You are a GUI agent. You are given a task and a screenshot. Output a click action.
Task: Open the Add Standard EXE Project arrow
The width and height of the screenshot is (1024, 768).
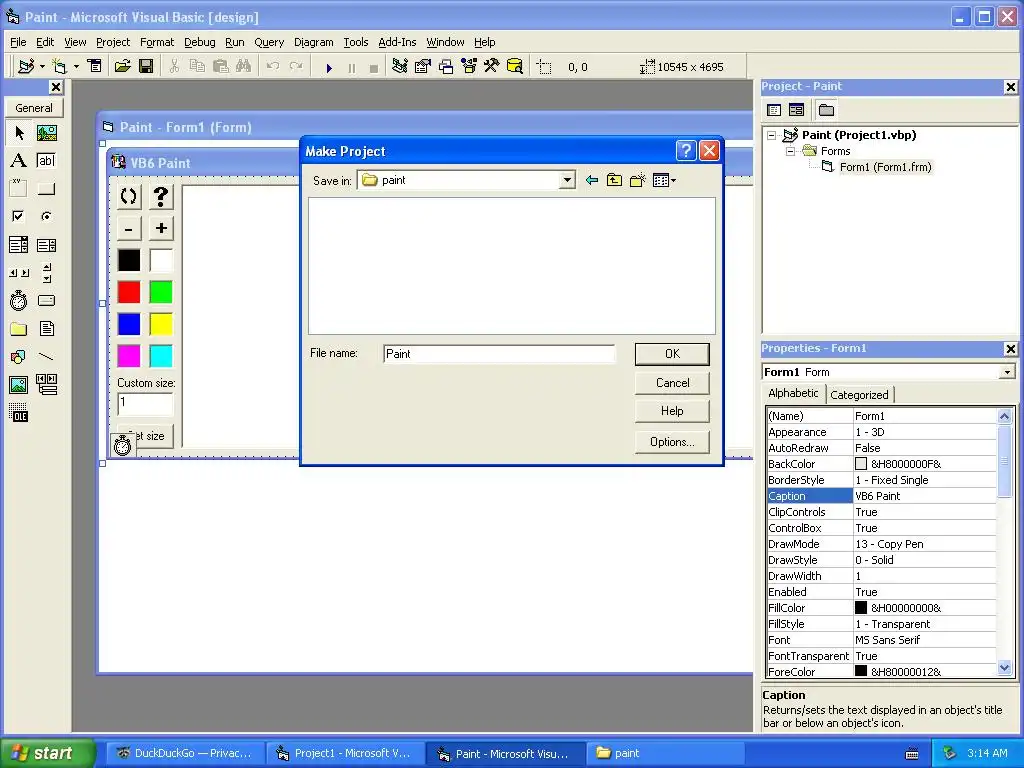[42, 67]
